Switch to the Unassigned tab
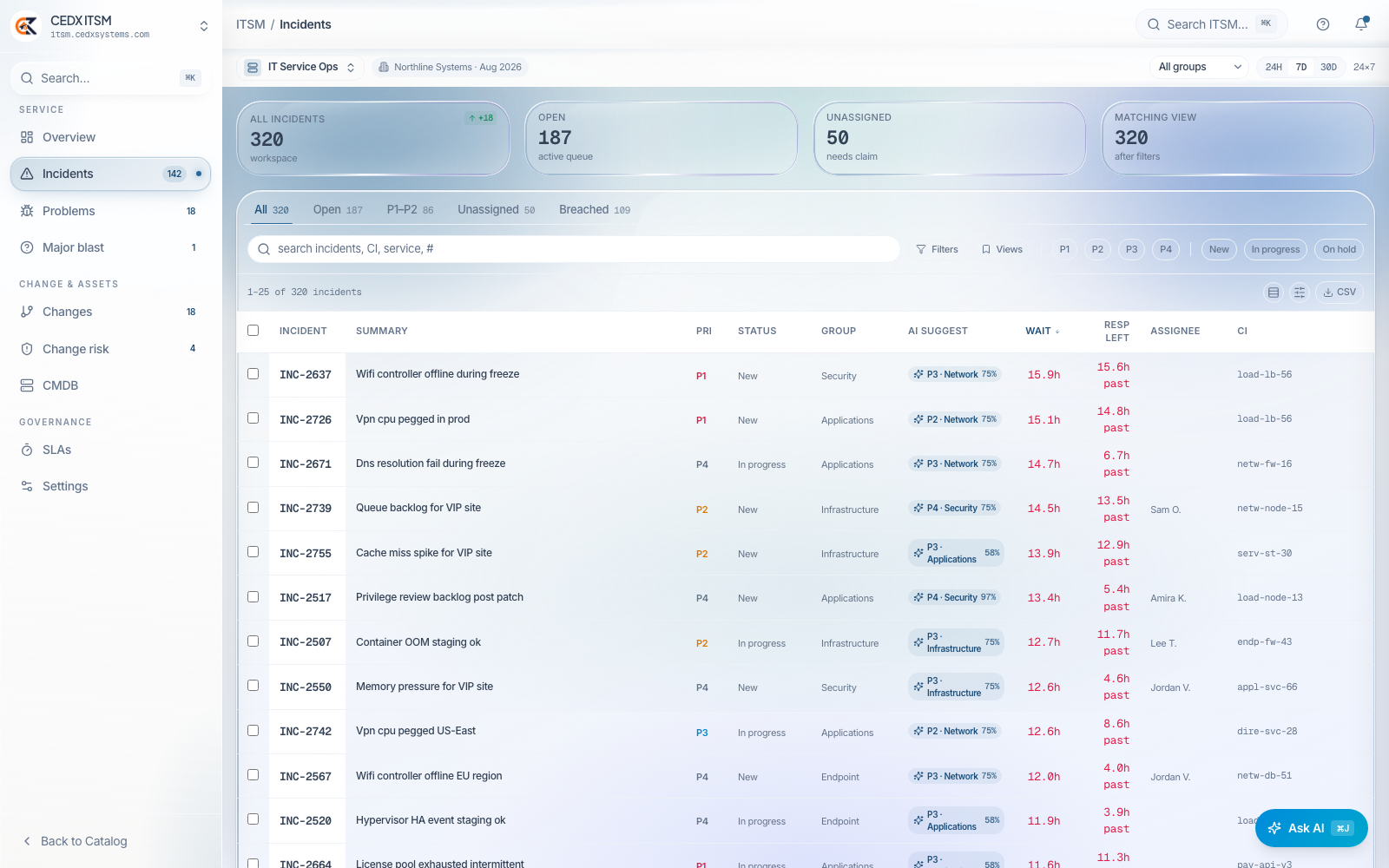The width and height of the screenshot is (1389, 868). (x=497, y=210)
